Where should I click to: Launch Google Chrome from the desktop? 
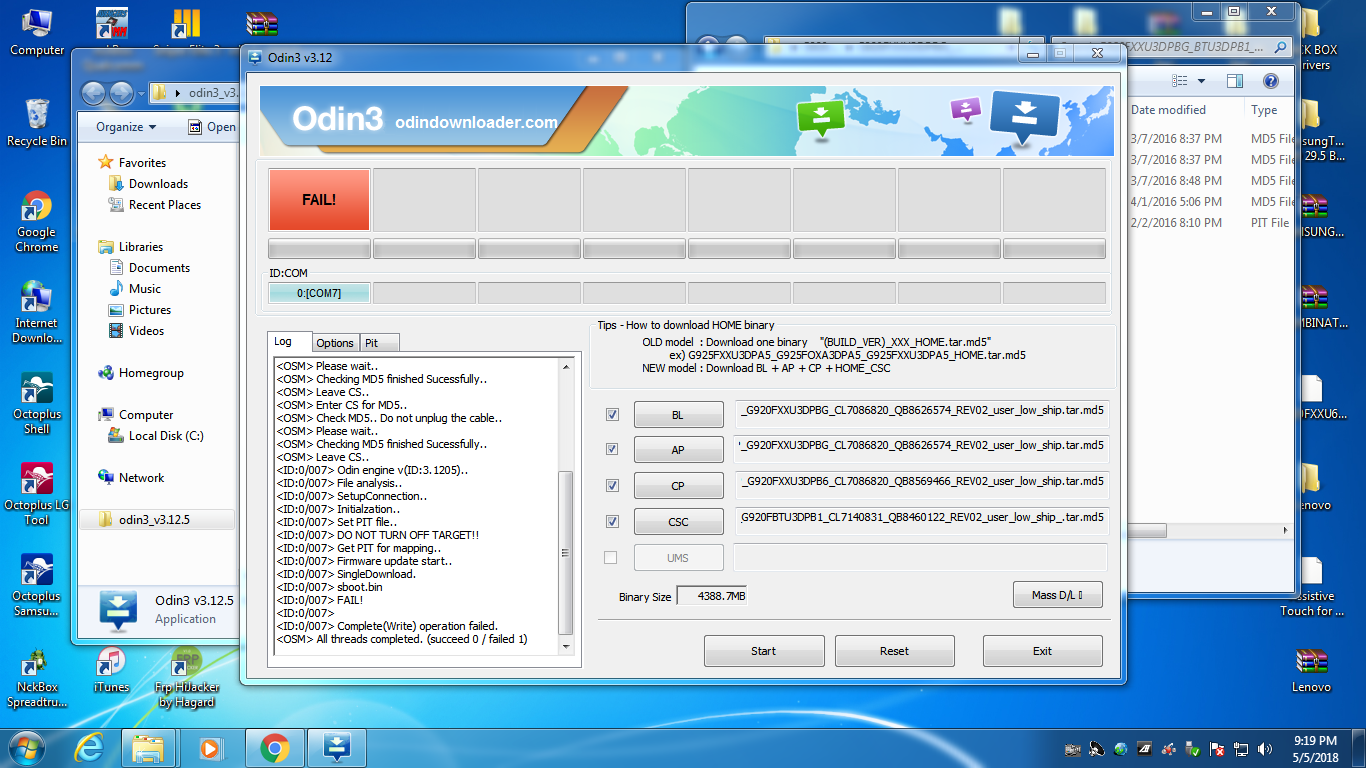37,221
